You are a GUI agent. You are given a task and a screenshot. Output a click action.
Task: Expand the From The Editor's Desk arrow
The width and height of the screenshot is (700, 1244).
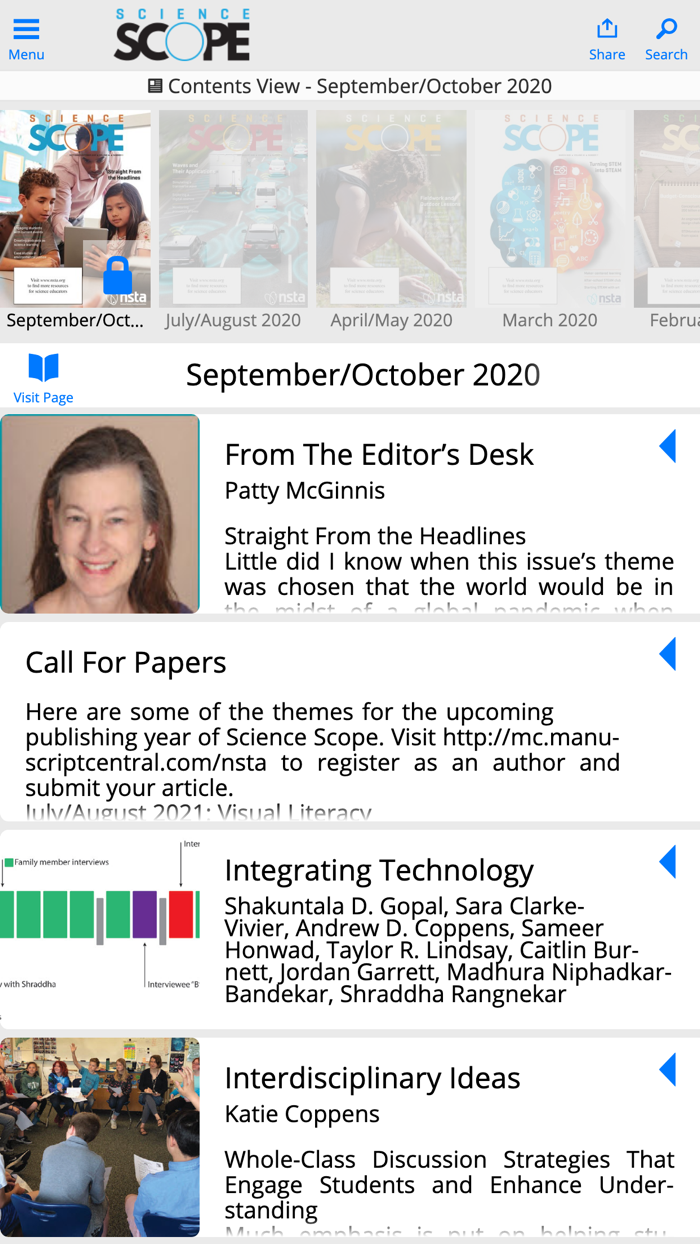[667, 446]
